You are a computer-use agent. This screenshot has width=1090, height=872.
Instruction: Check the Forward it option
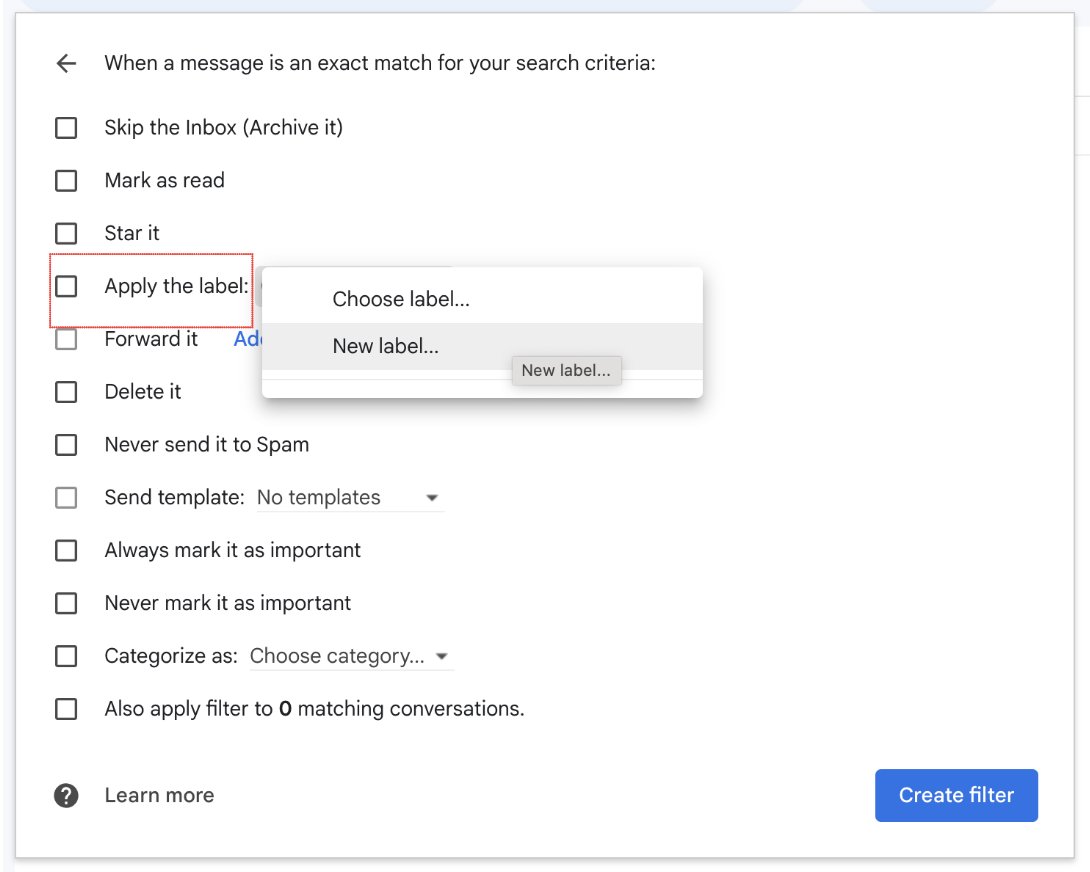pos(65,339)
